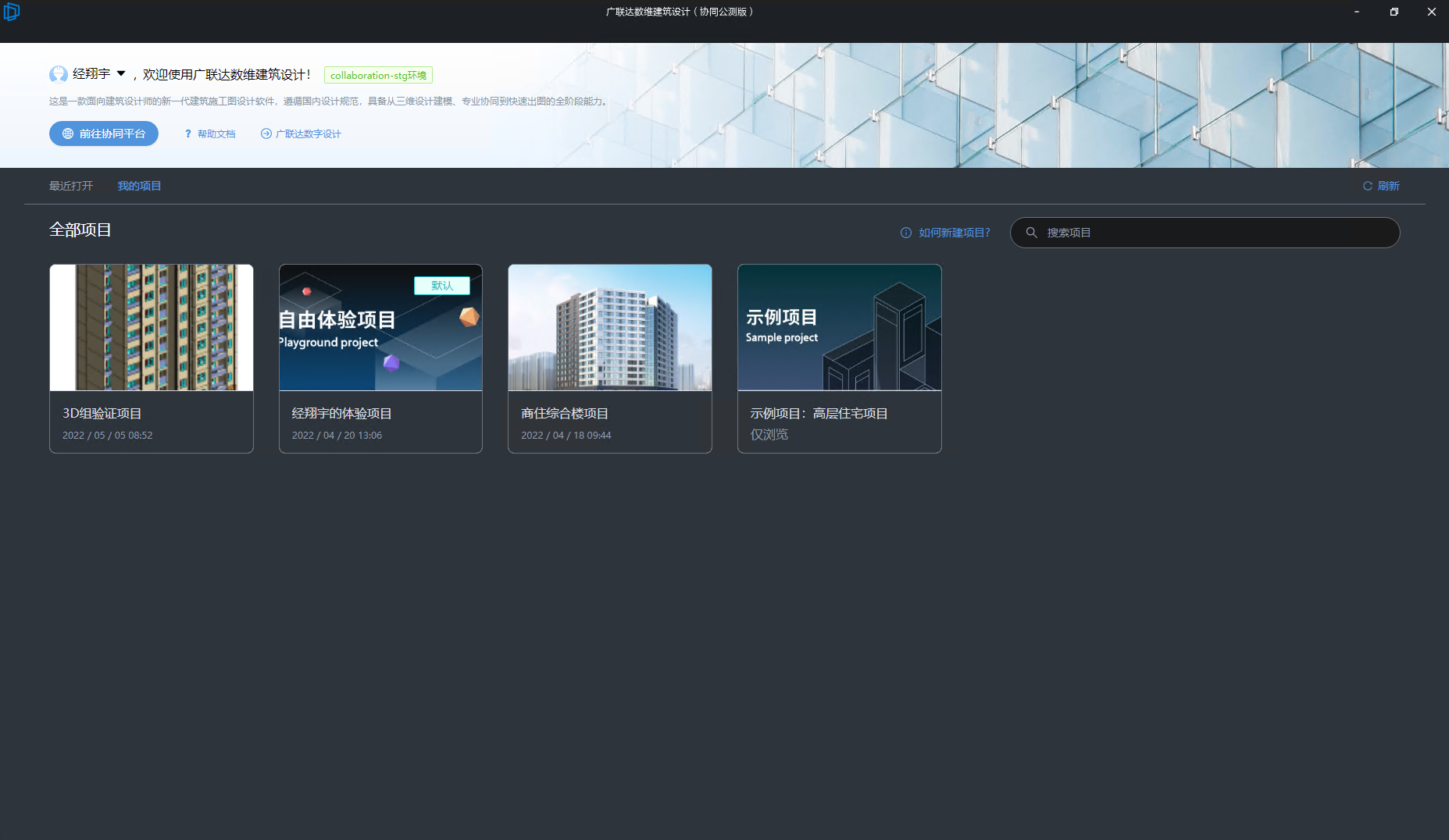
Task: Select the 我的项目 tab
Action: 139,186
